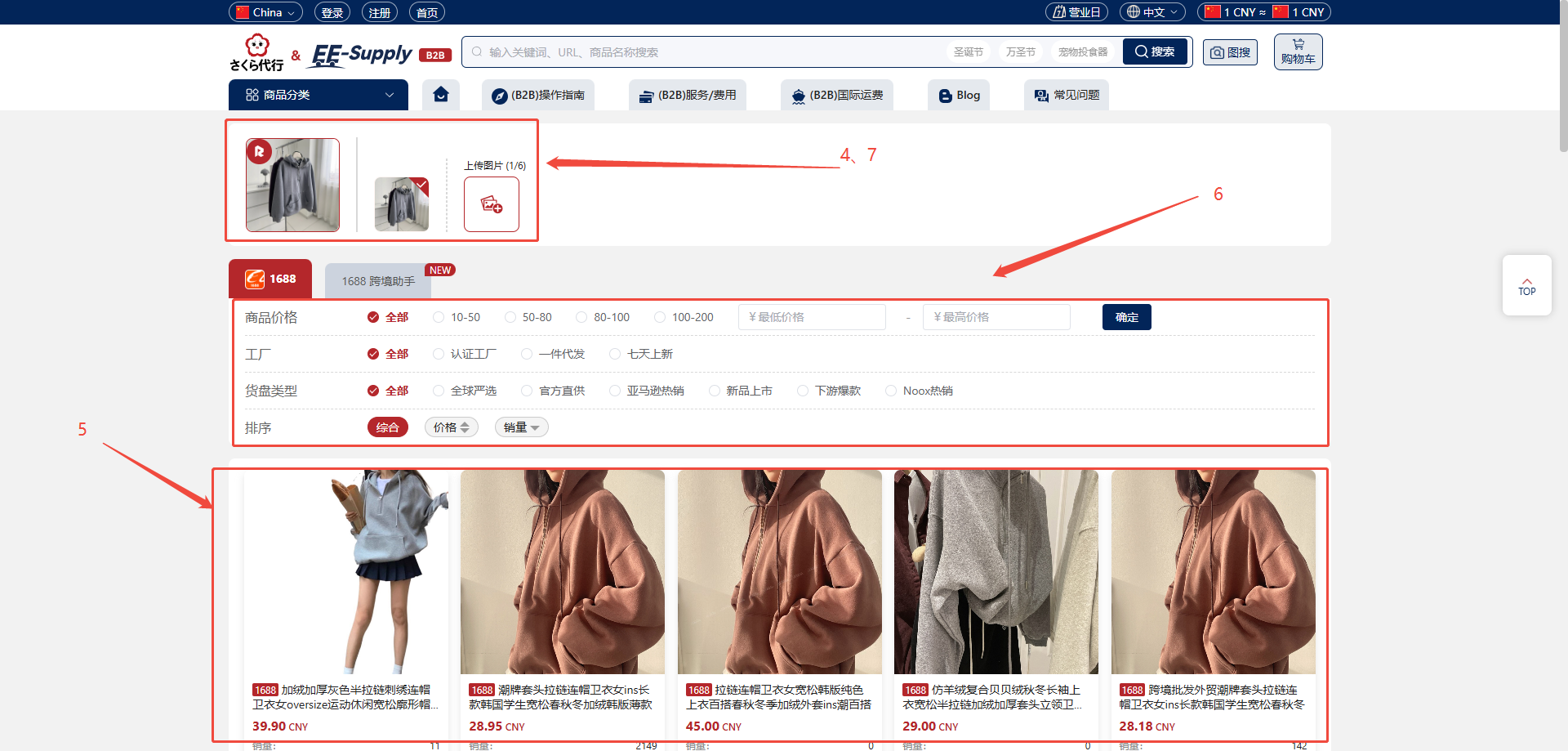
Task: Click the 圣诞节 search suggestion
Action: pyautogui.click(x=969, y=51)
